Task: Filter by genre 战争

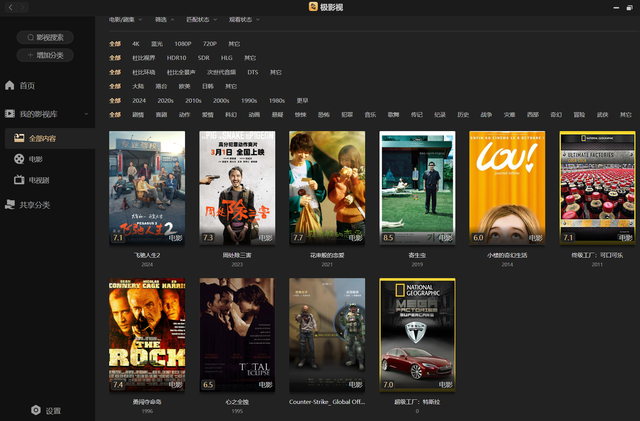Action: point(486,115)
